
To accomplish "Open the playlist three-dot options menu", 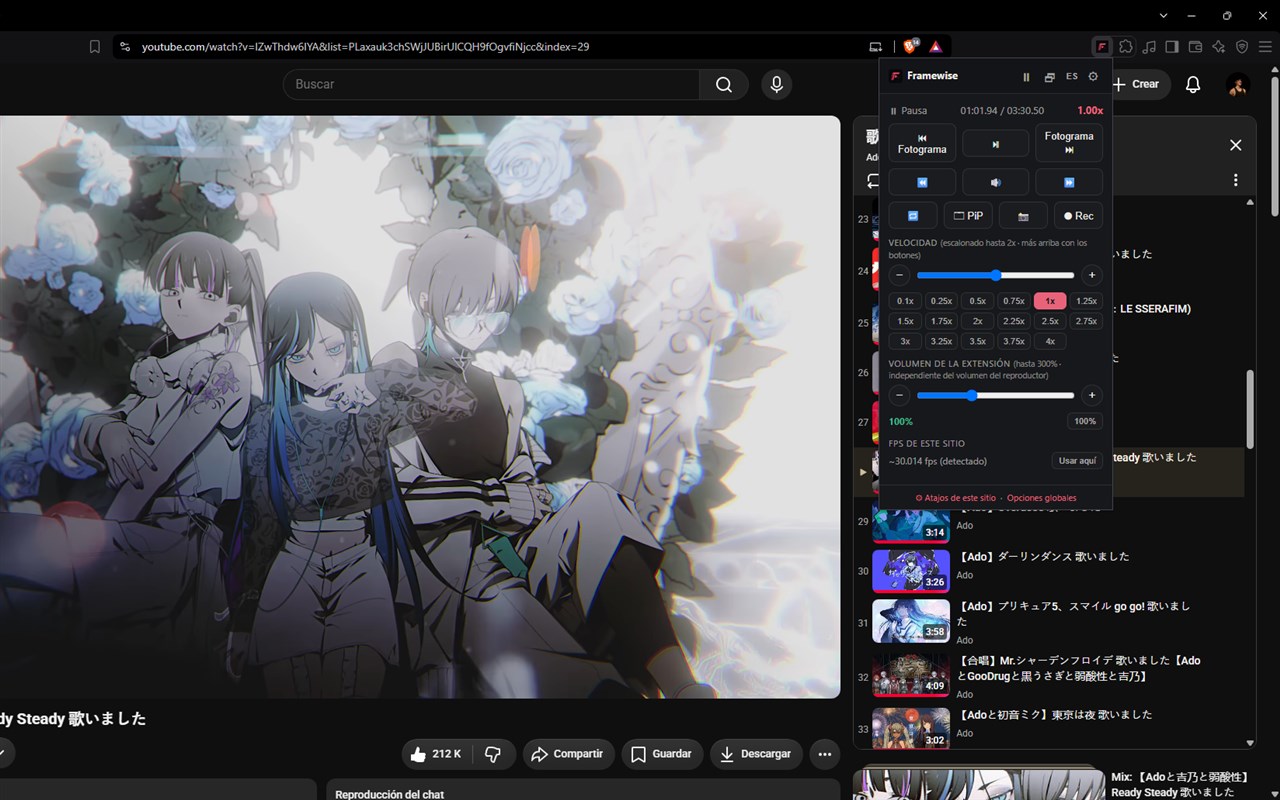I will coord(1236,180).
